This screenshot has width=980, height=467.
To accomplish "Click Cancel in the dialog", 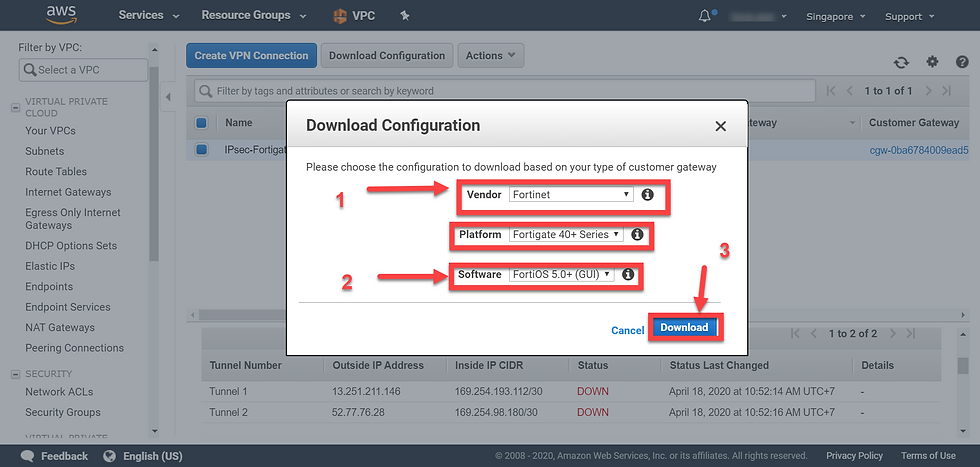I will click(x=628, y=330).
